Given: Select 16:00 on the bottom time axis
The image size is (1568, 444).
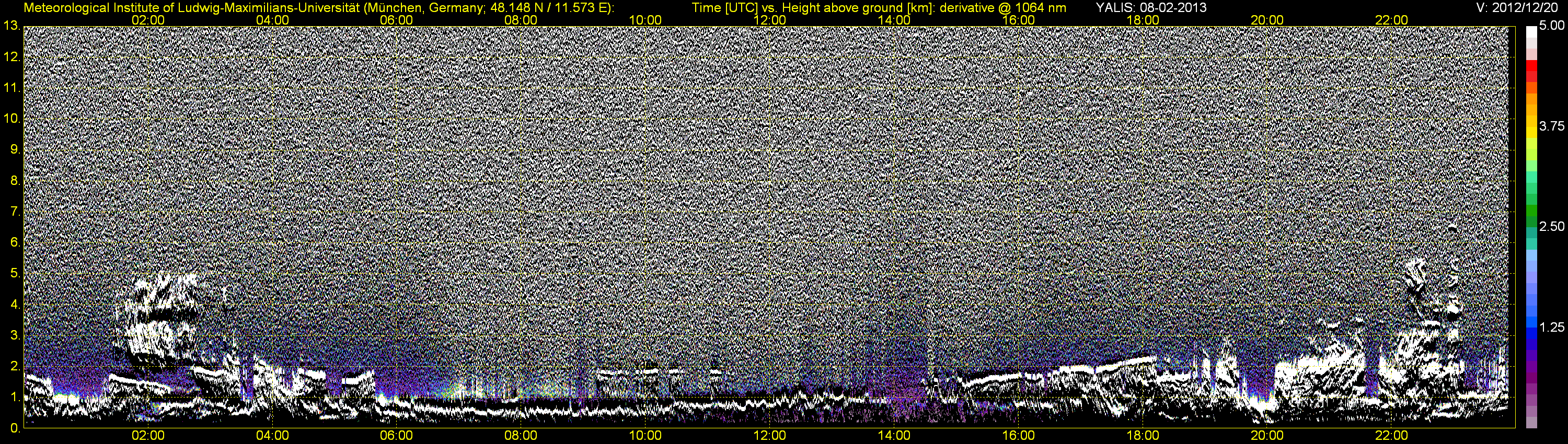Looking at the screenshot, I should (1018, 436).
